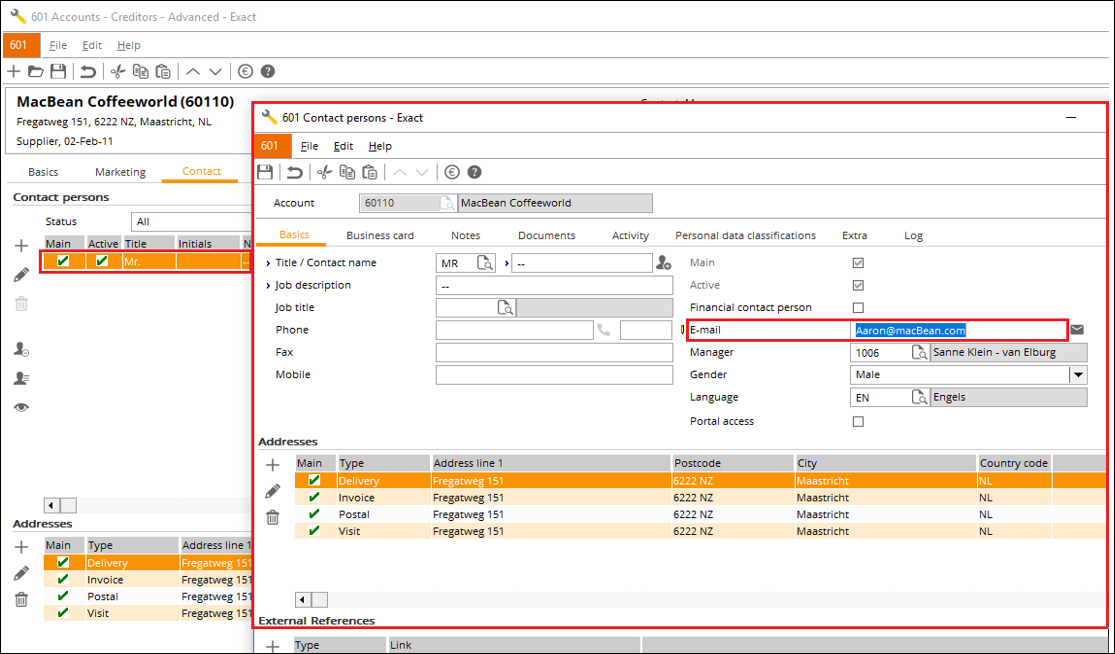Enable Financial contact person checkbox

point(858,308)
